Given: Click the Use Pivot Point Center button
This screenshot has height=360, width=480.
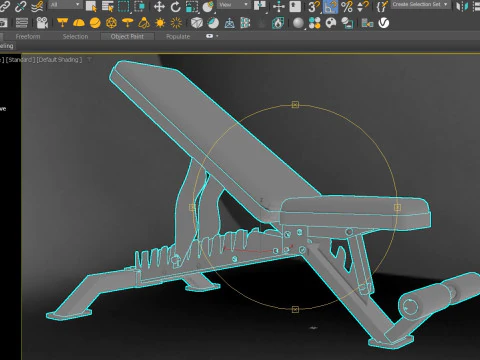Looking at the screenshot, I should tap(260, 6).
